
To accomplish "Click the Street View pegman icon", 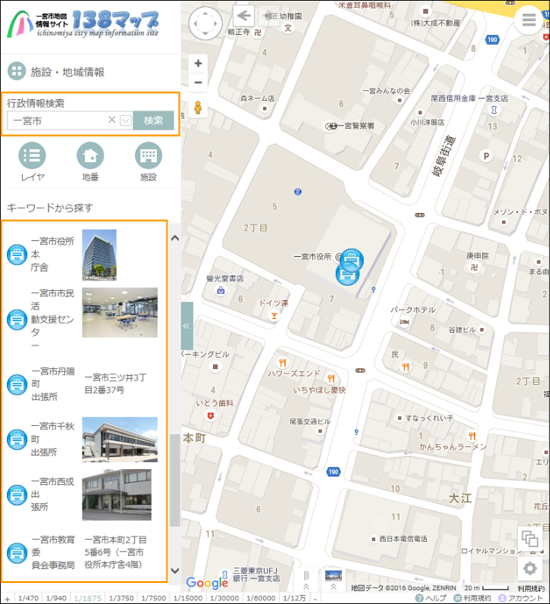I will pos(198,107).
